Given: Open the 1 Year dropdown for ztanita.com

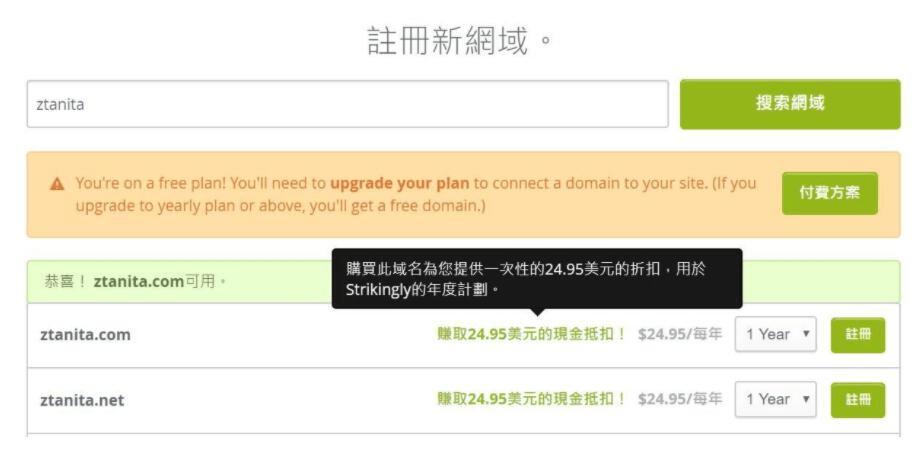Looking at the screenshot, I should pyautogui.click(x=775, y=334).
